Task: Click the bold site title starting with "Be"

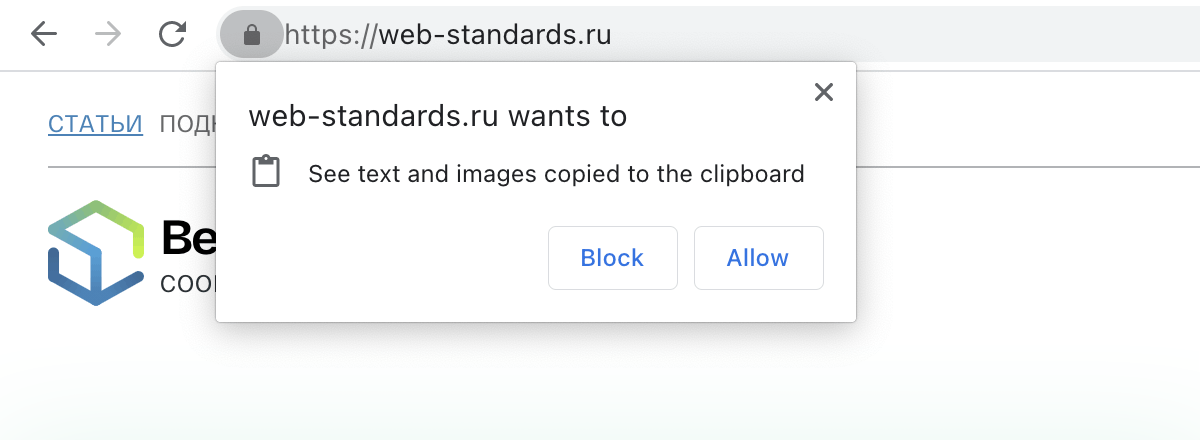Action: pyautogui.click(x=188, y=238)
